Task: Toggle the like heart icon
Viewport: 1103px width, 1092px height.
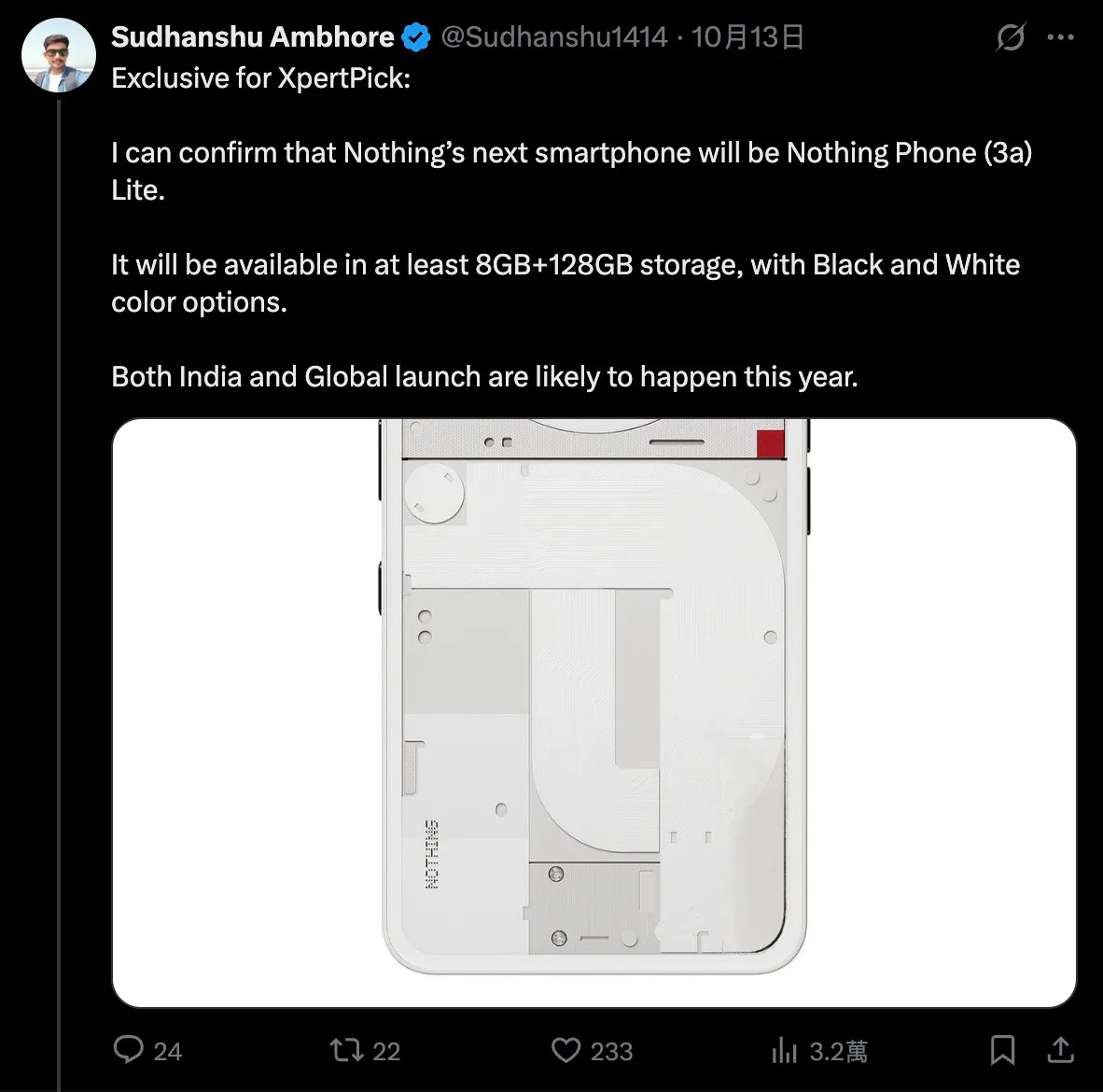Action: click(565, 1051)
